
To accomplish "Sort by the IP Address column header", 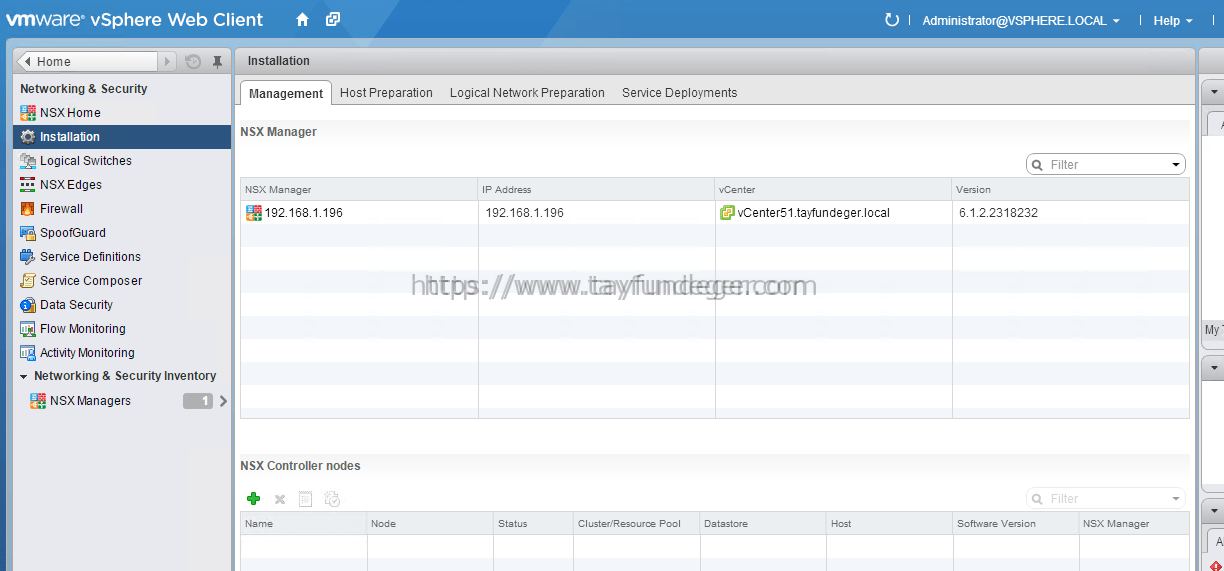I will (x=596, y=190).
